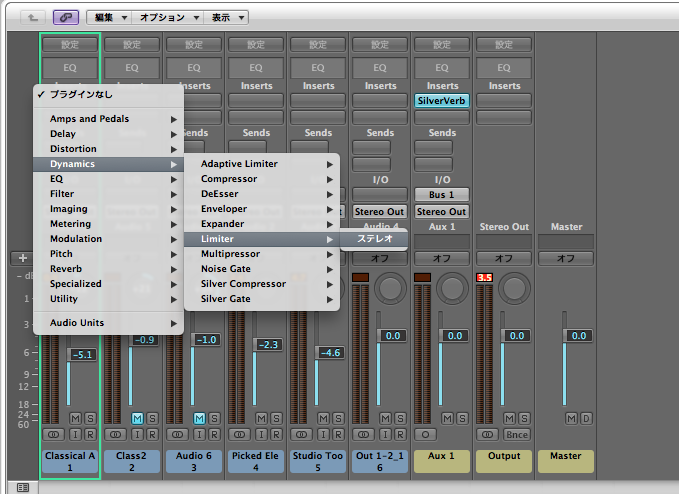
Task: Enable input monitoring on Classical A strip
Action: pyautogui.click(x=75, y=434)
